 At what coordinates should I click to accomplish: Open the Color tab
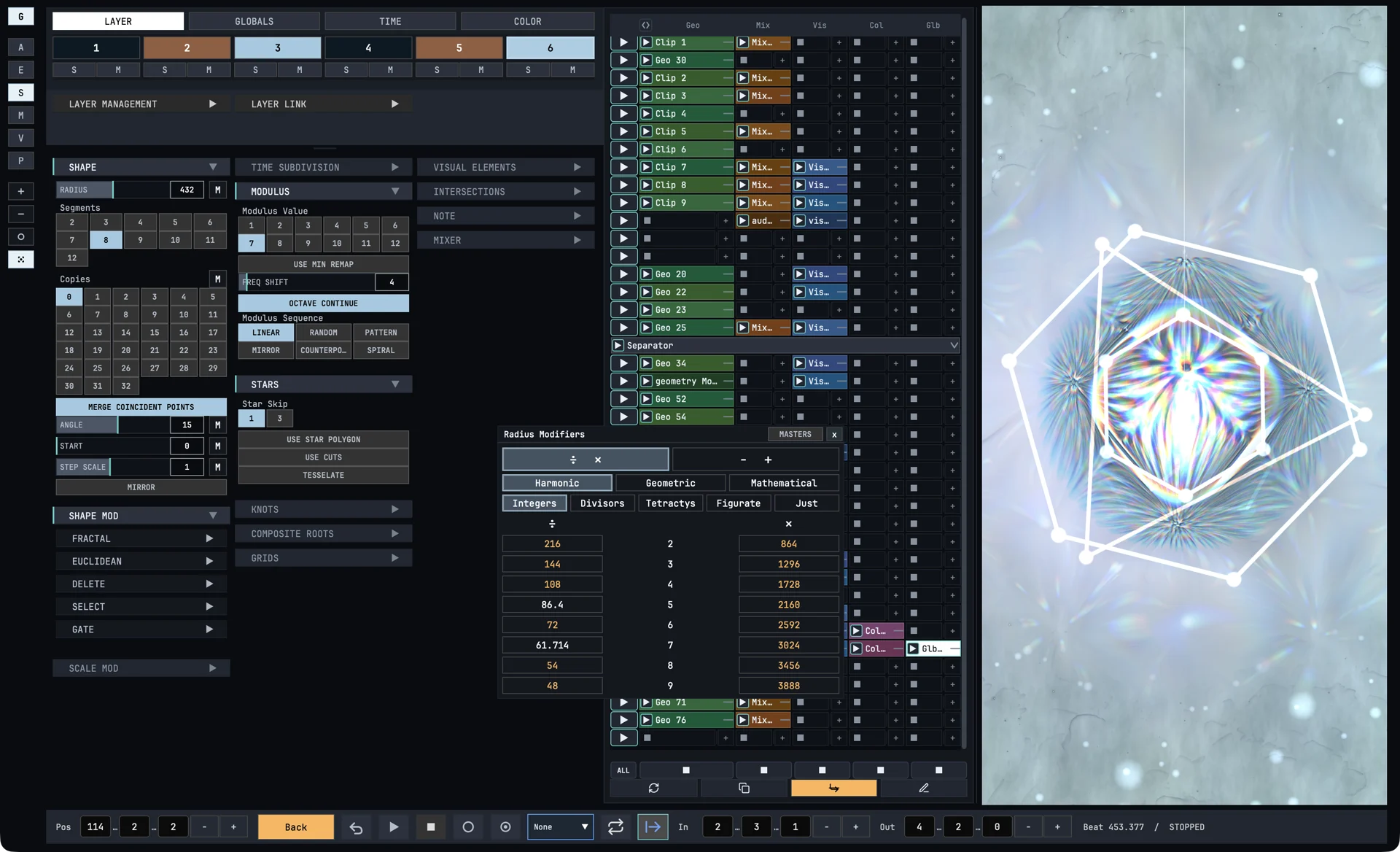coord(527,21)
